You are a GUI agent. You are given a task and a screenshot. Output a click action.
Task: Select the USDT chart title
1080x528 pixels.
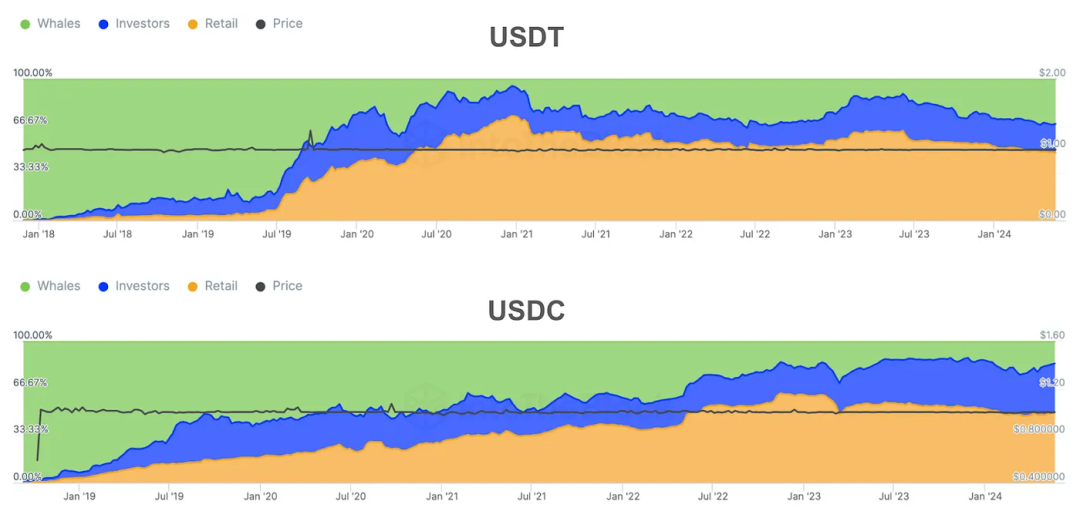click(527, 37)
